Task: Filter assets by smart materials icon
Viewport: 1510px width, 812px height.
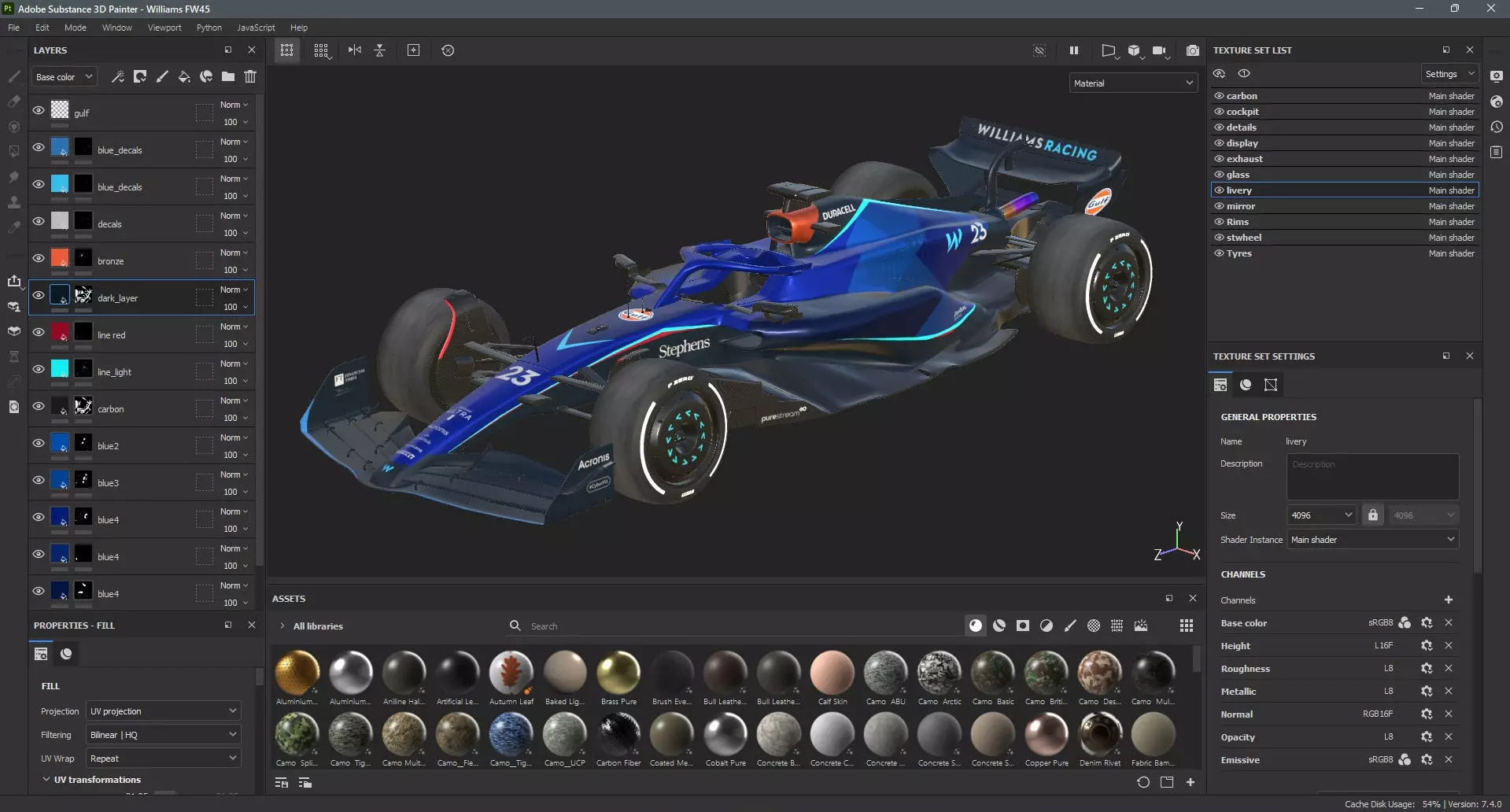Action: [x=999, y=626]
